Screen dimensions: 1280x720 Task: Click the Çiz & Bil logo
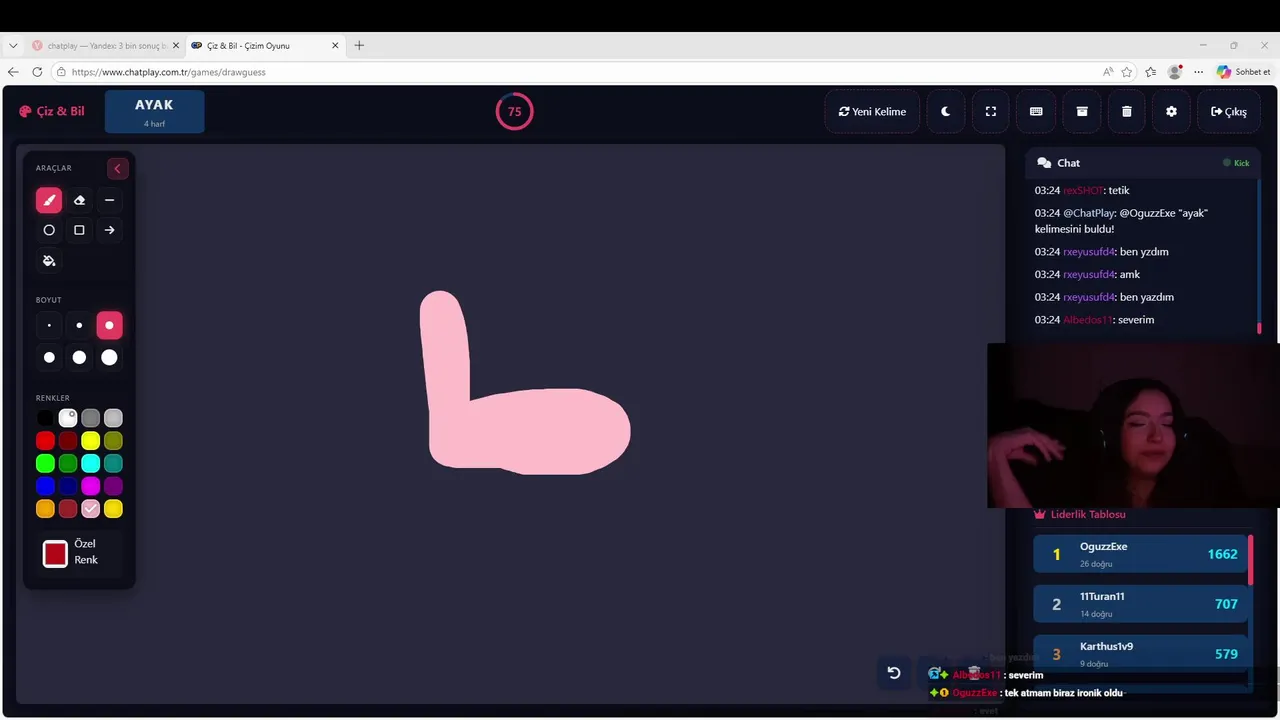(x=52, y=112)
